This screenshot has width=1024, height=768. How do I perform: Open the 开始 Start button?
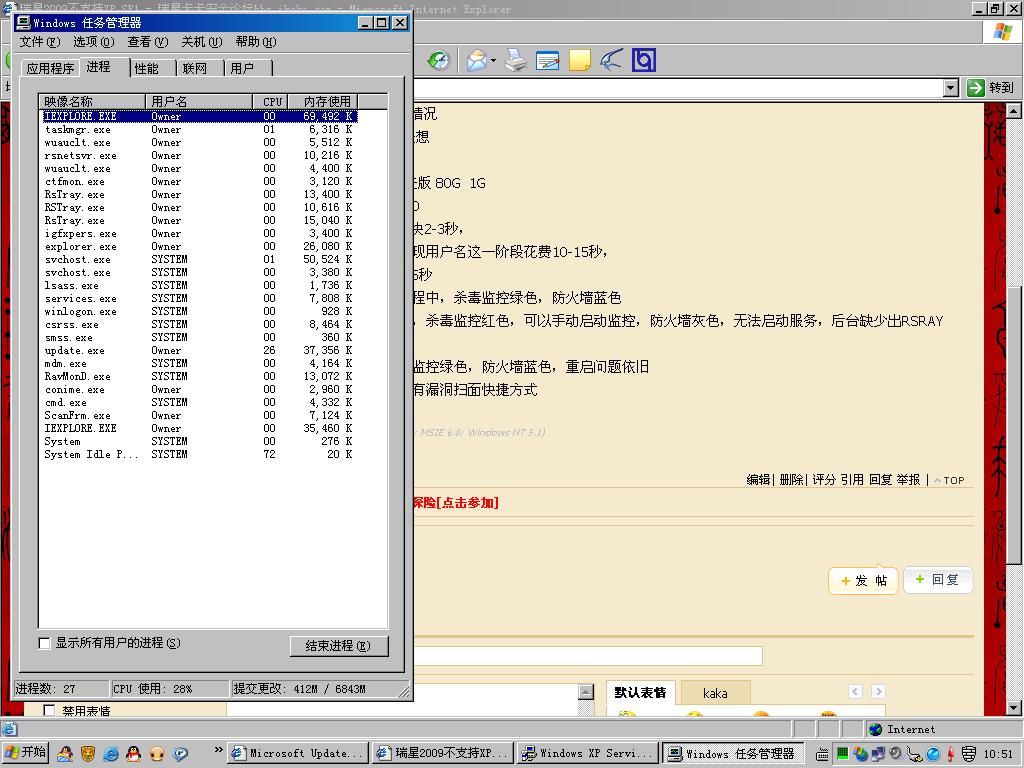coord(25,753)
